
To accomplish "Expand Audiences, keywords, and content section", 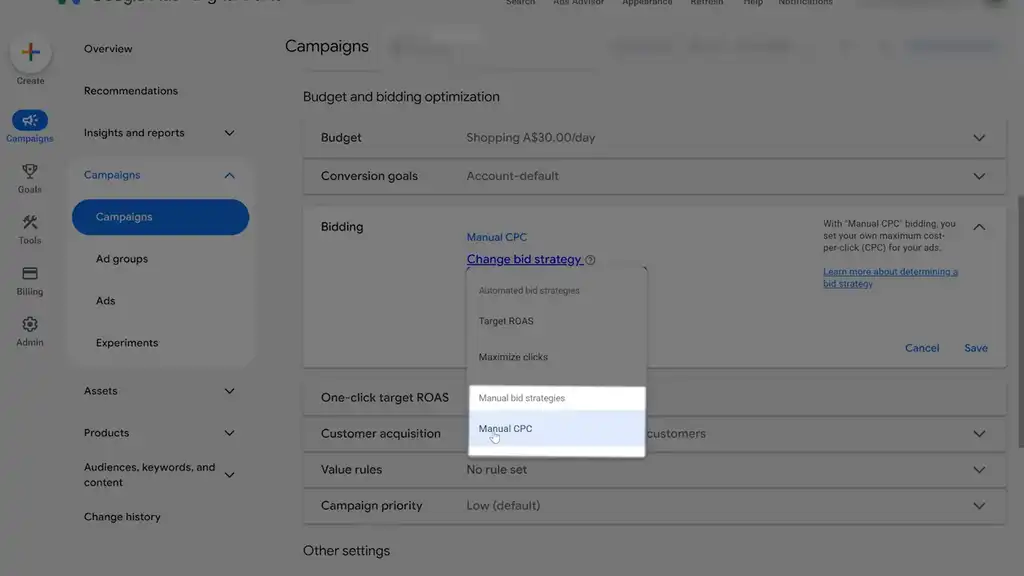I will pyautogui.click(x=229, y=475).
